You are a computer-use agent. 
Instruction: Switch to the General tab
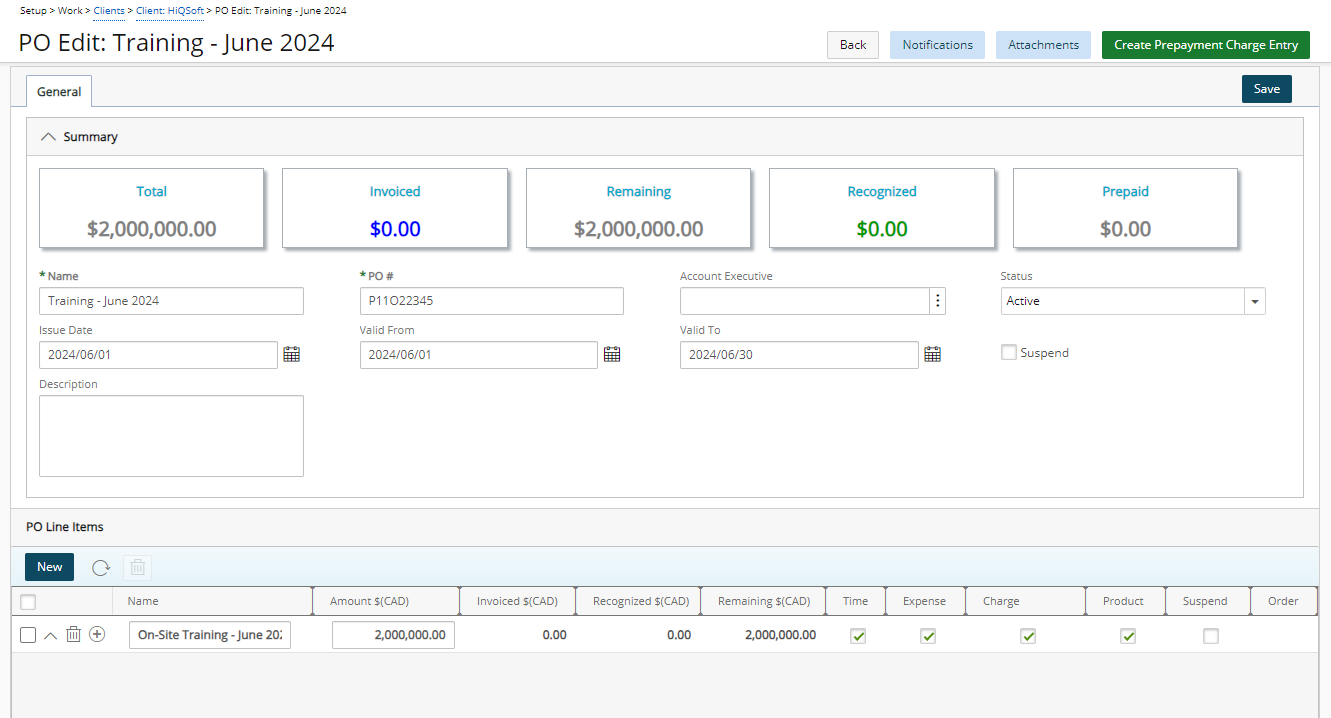pyautogui.click(x=59, y=91)
